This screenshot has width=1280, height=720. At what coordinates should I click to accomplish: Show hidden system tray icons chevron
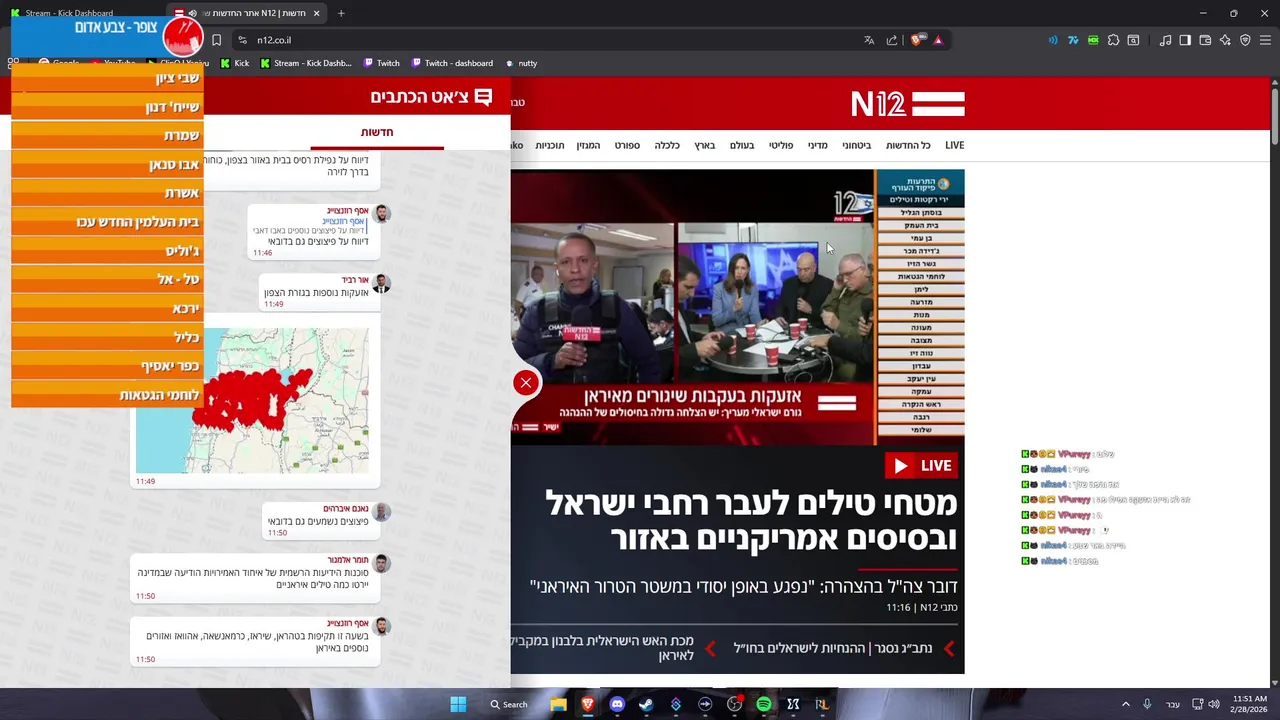coord(1125,704)
